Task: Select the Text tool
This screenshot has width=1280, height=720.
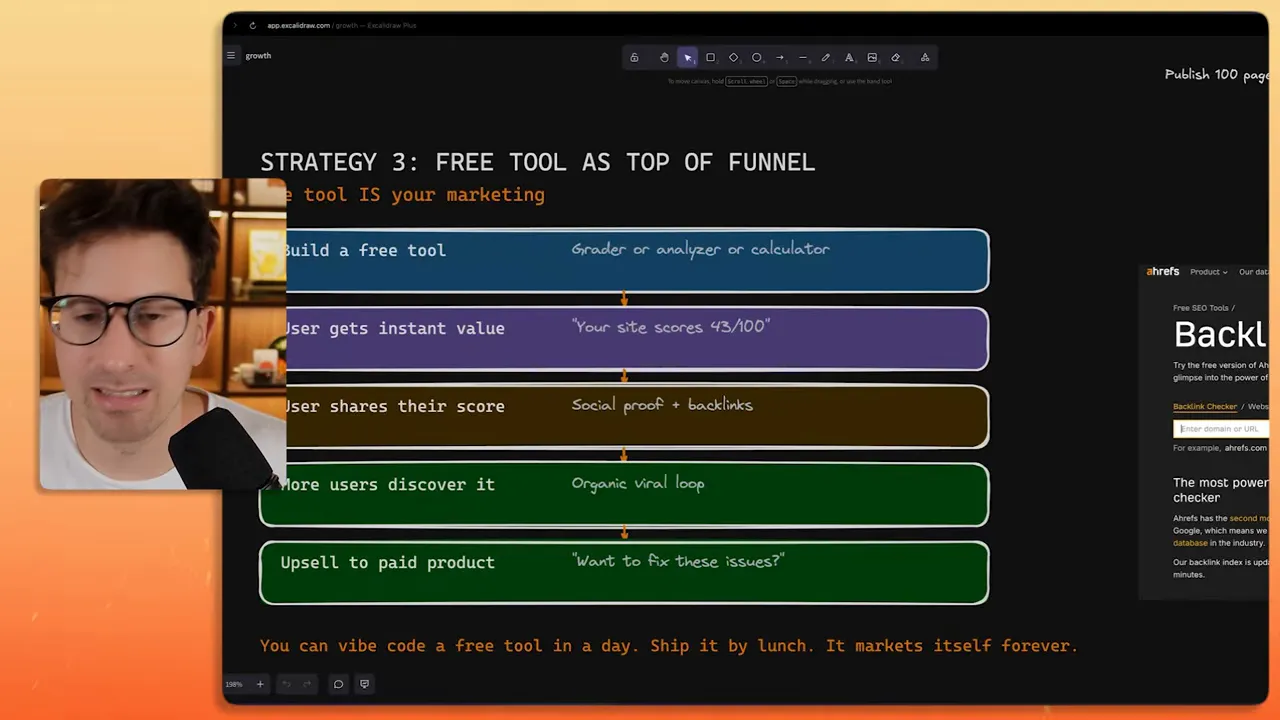Action: click(x=849, y=58)
